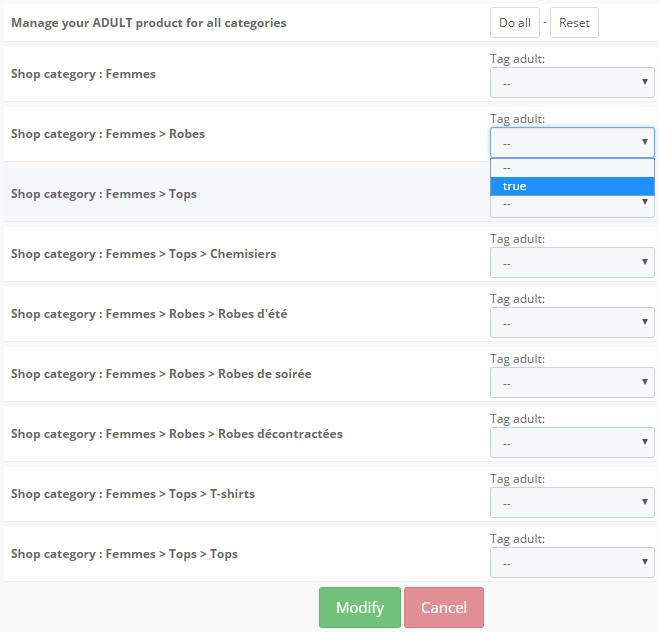The width and height of the screenshot is (659, 632).
Task: Click Shop category Femmes > Tops > T-shirts label
Action: click(133, 494)
